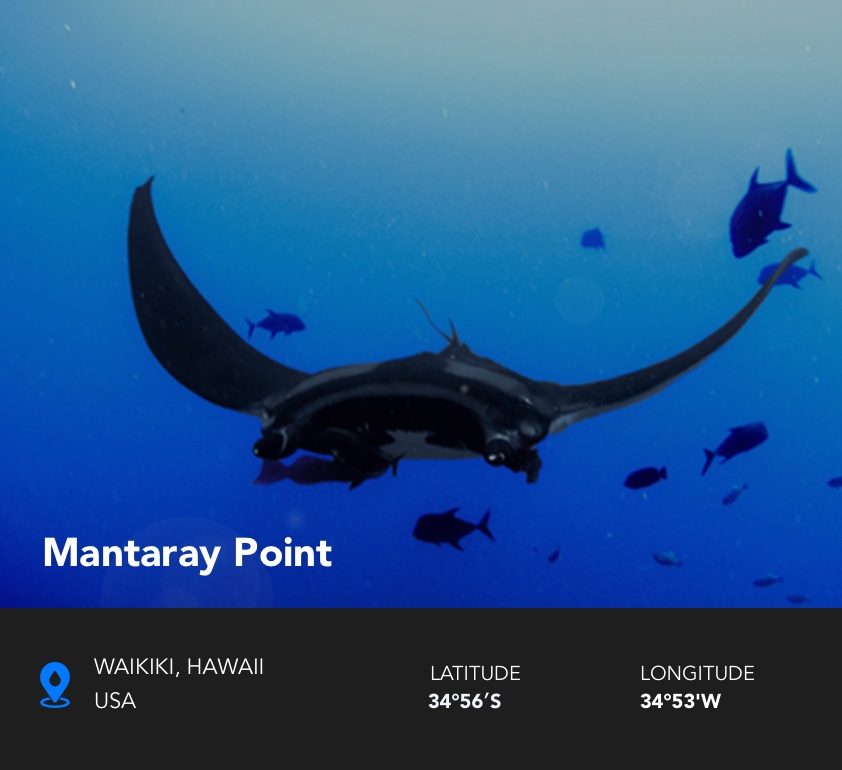842x770 pixels.
Task: Select the WAIKIKI, HAWAII location text
Action: pyautogui.click(x=179, y=667)
